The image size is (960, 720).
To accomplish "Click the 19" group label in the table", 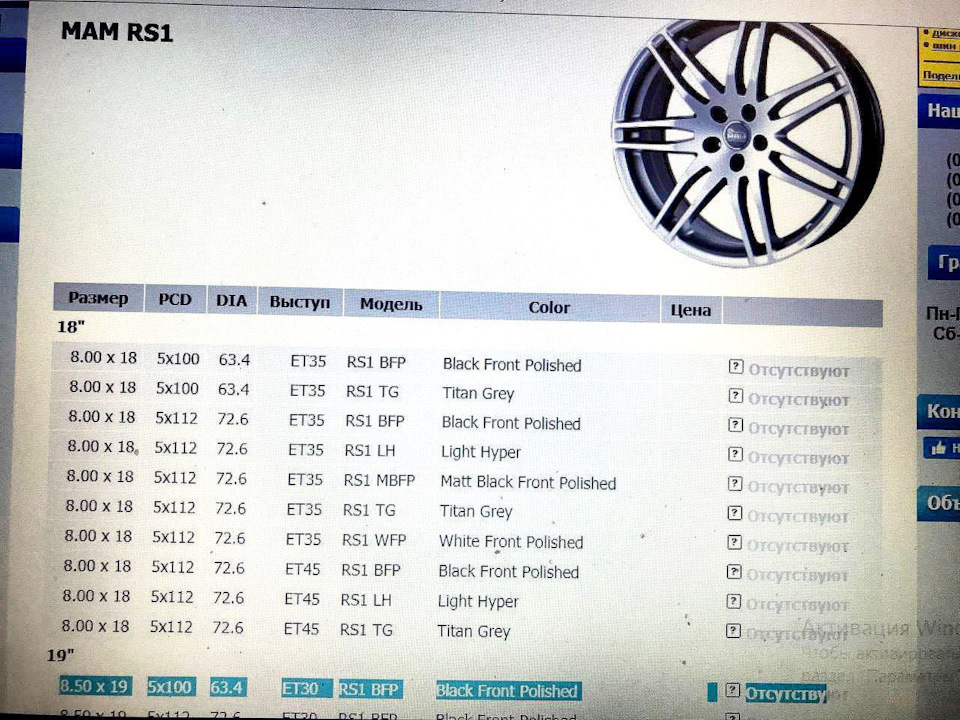I will [x=61, y=655].
